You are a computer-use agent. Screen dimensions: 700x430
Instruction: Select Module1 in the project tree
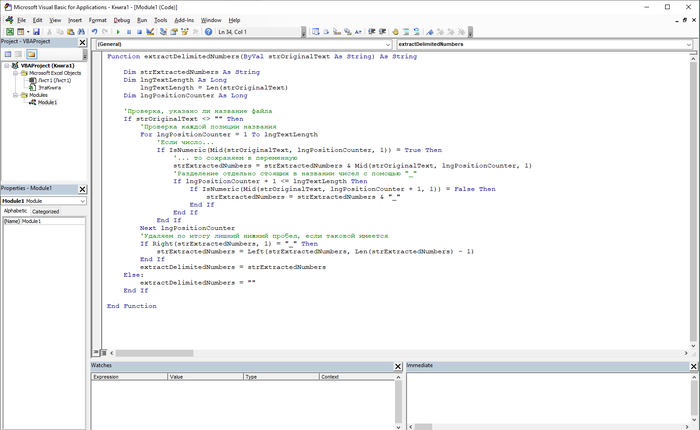[47, 102]
